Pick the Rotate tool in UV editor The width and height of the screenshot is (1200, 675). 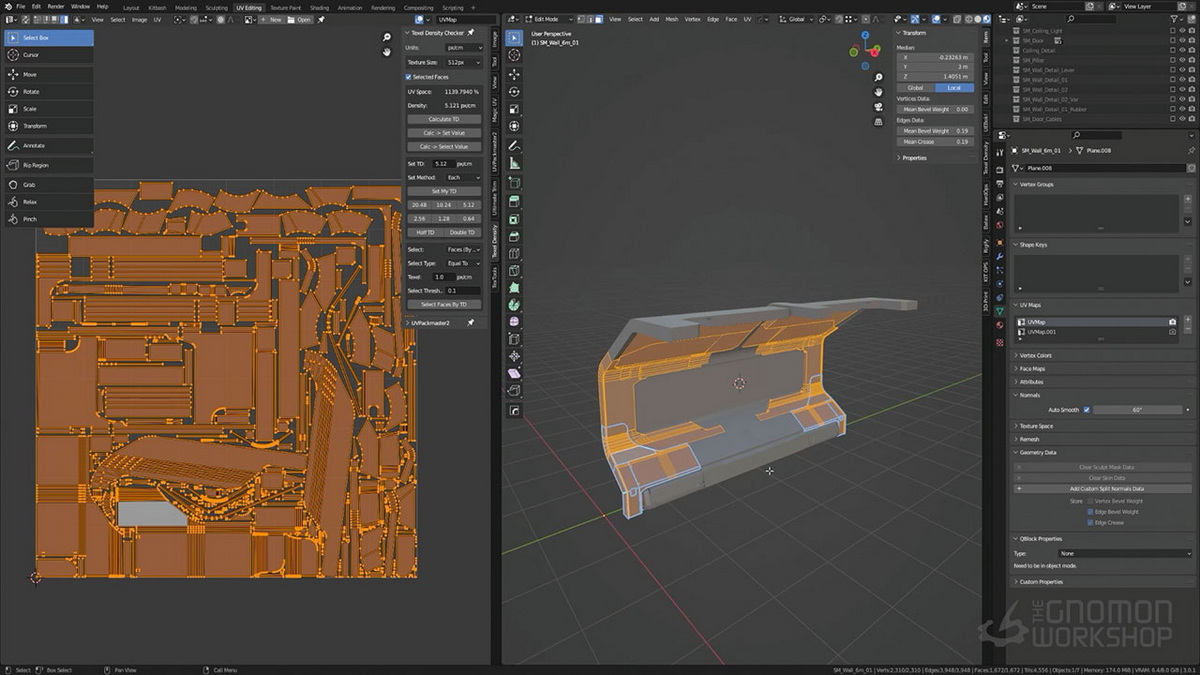49,92
